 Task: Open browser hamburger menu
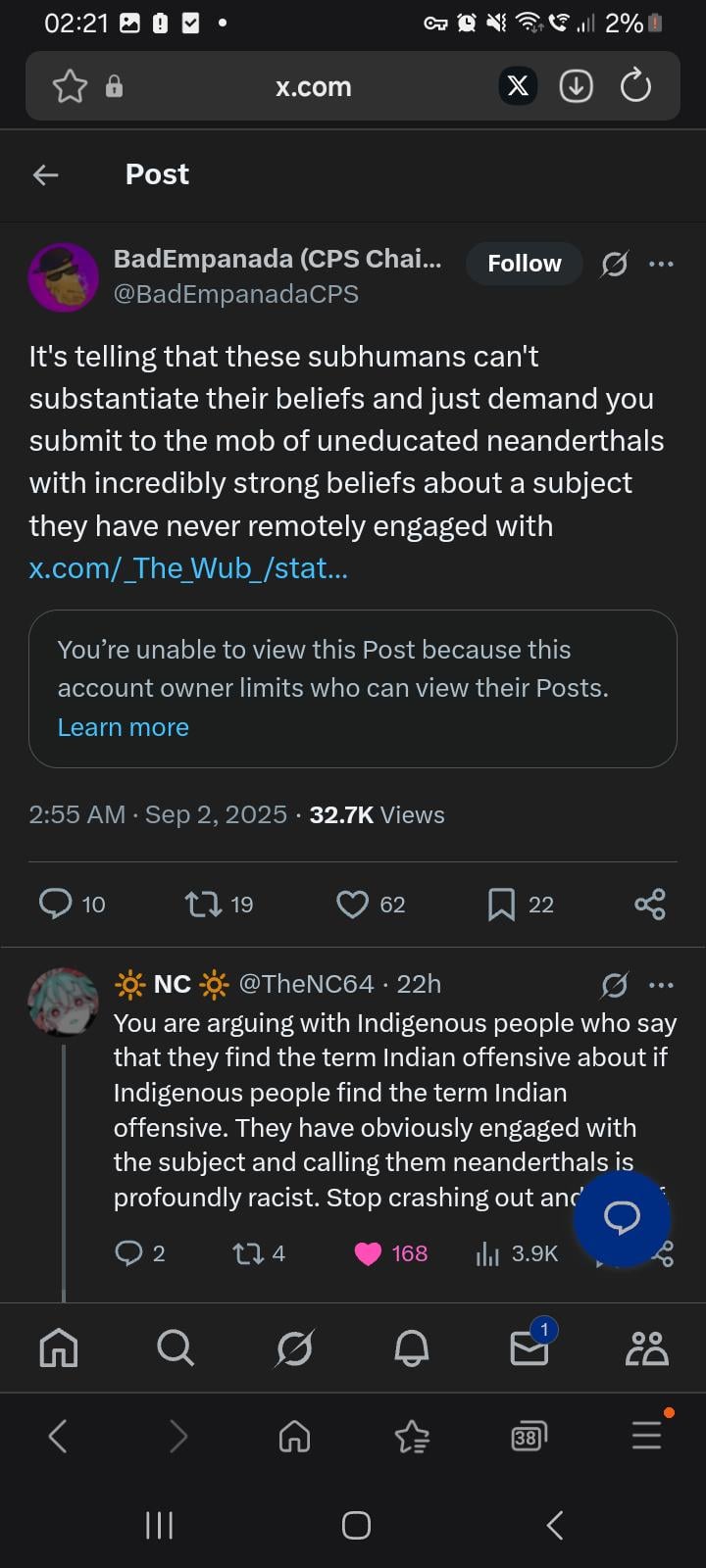[x=646, y=1437]
